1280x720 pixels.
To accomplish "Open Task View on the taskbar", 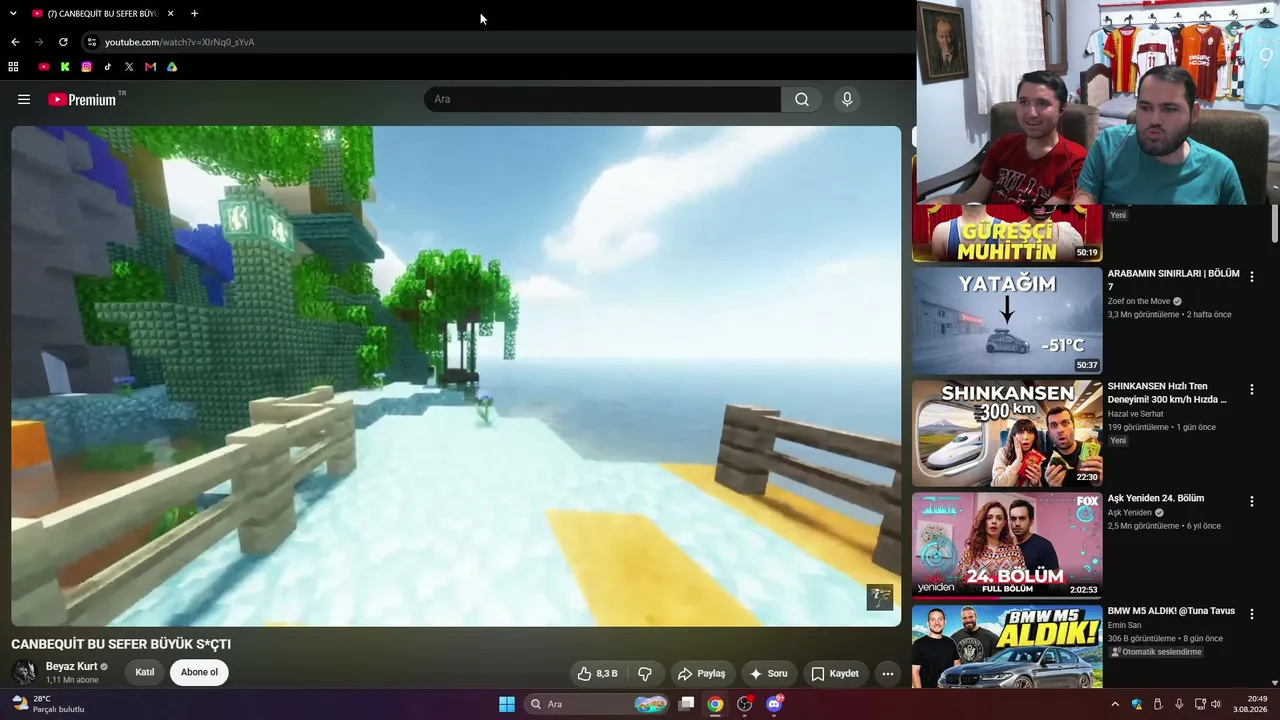I will click(686, 704).
